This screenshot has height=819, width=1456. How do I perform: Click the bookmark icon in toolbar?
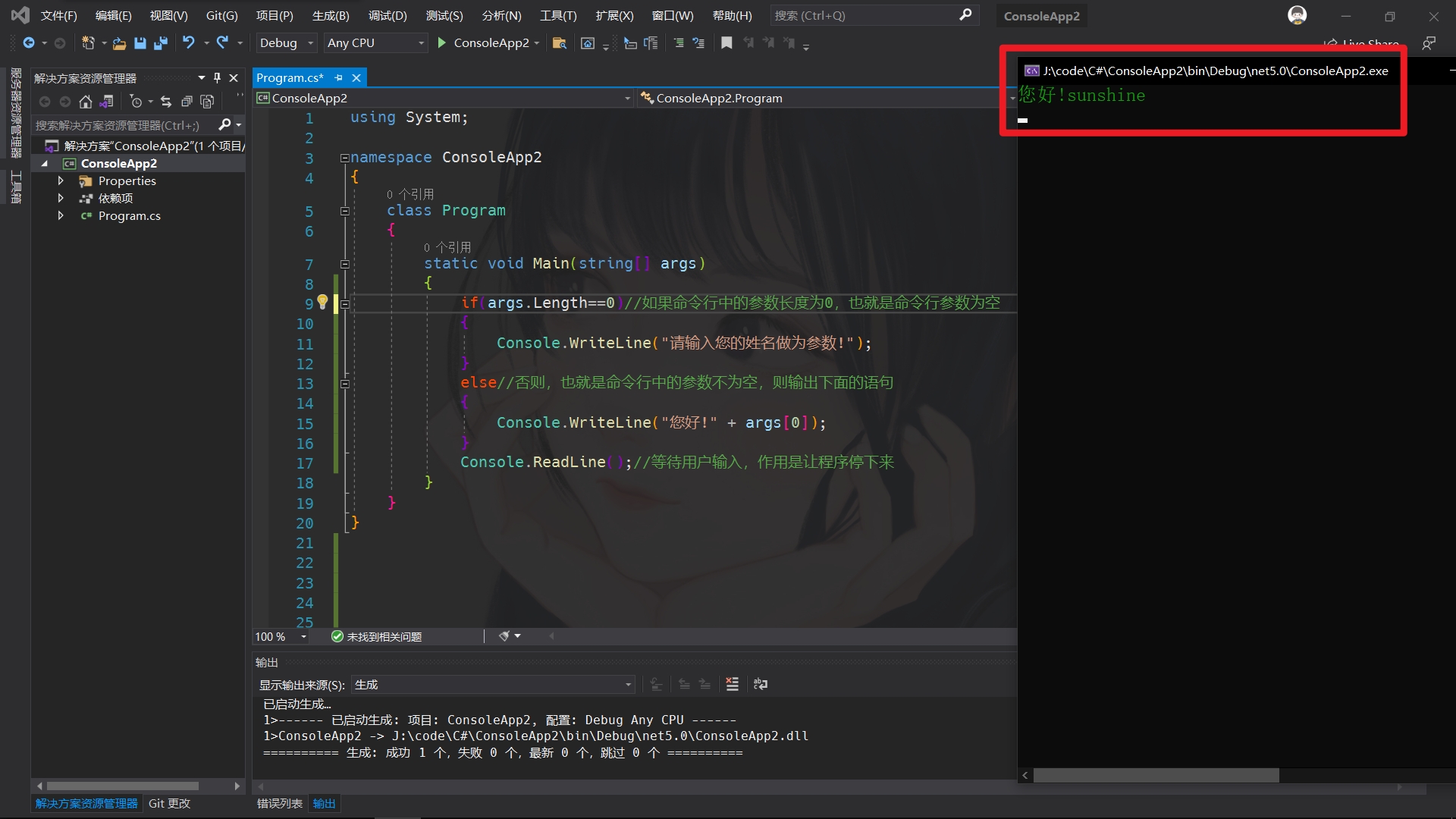click(x=726, y=43)
